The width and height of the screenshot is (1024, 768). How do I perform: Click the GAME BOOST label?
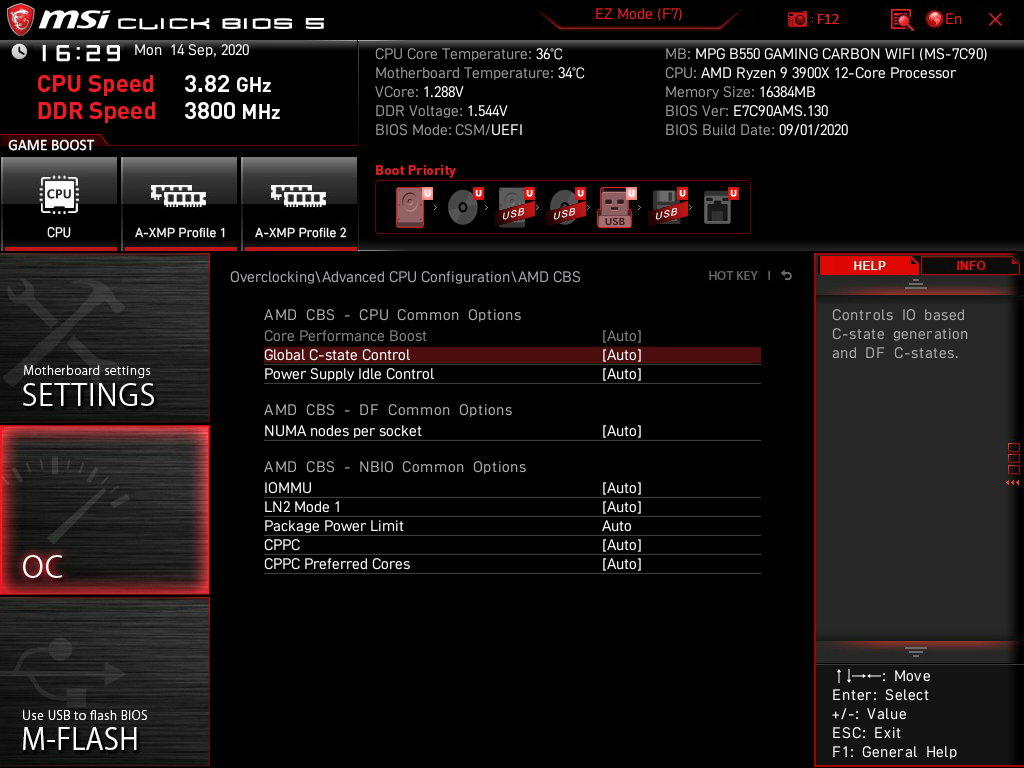point(51,145)
